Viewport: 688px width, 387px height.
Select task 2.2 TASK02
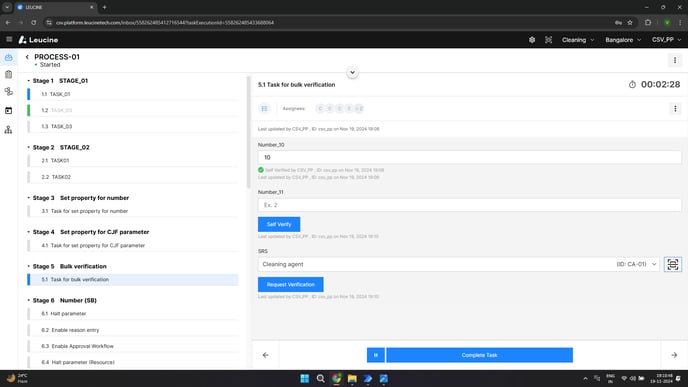point(133,177)
